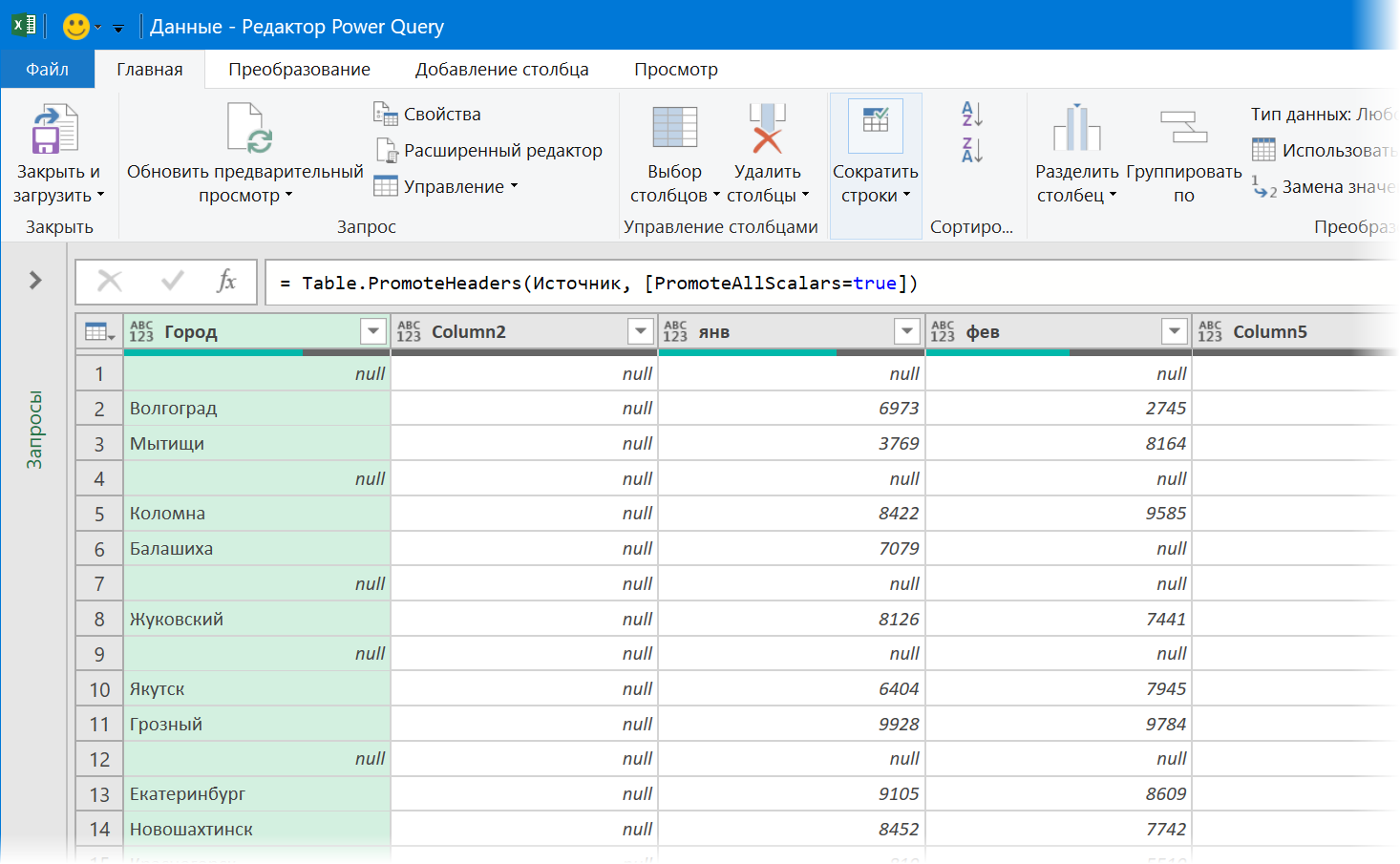Click the Split Column (Разделить столбец) icon
The height and width of the screenshot is (864, 1400).
(1076, 129)
